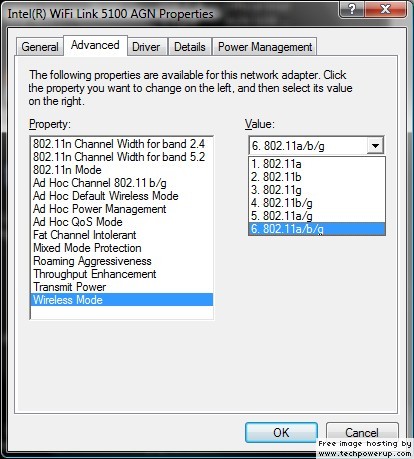Screen dimensions: 414x459
Task: Open the General tab
Action: pos(40,47)
